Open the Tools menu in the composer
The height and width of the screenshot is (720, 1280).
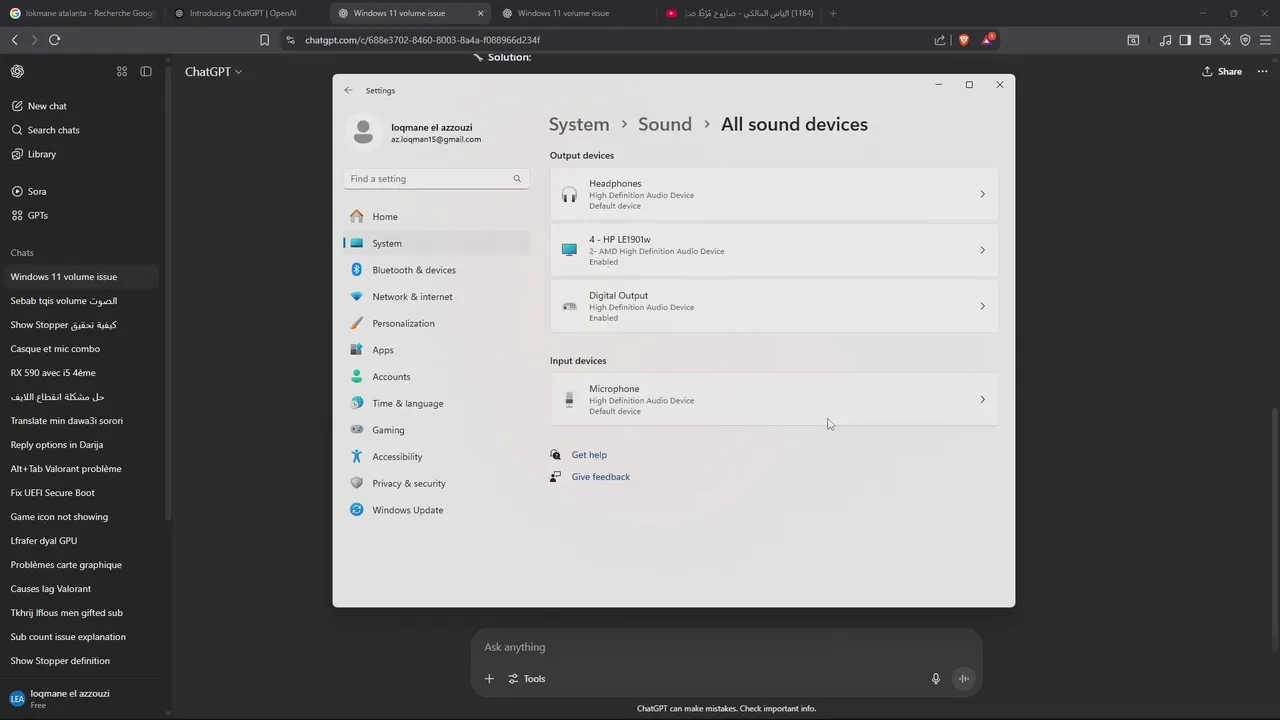point(527,679)
